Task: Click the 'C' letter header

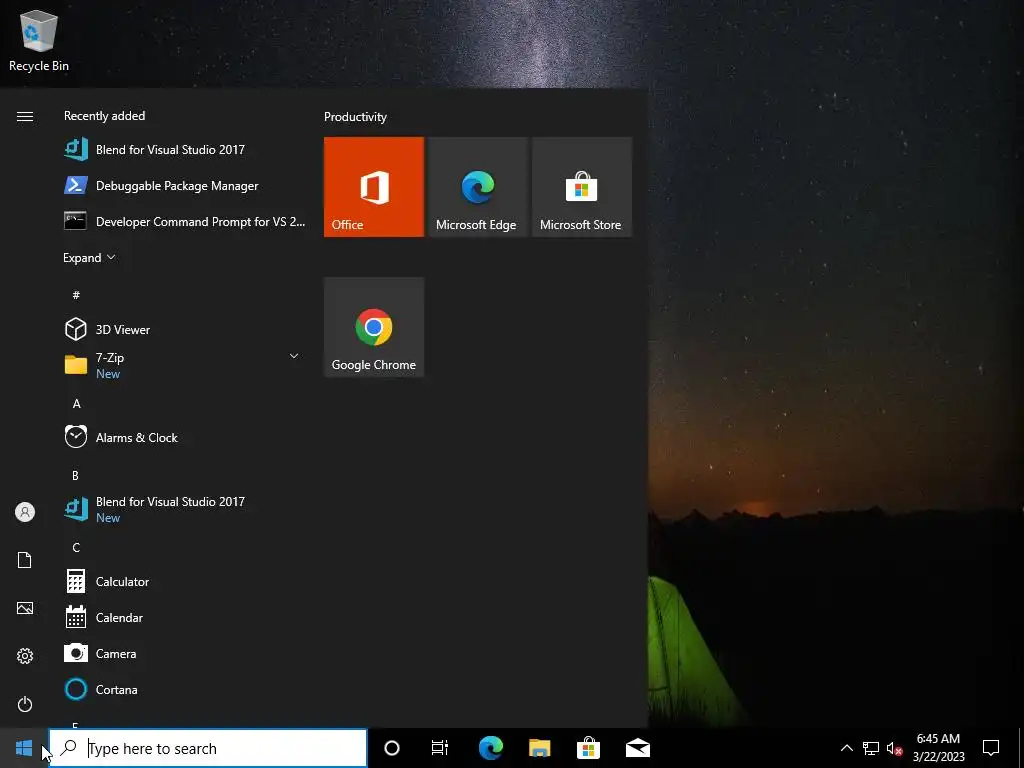Action: click(76, 547)
